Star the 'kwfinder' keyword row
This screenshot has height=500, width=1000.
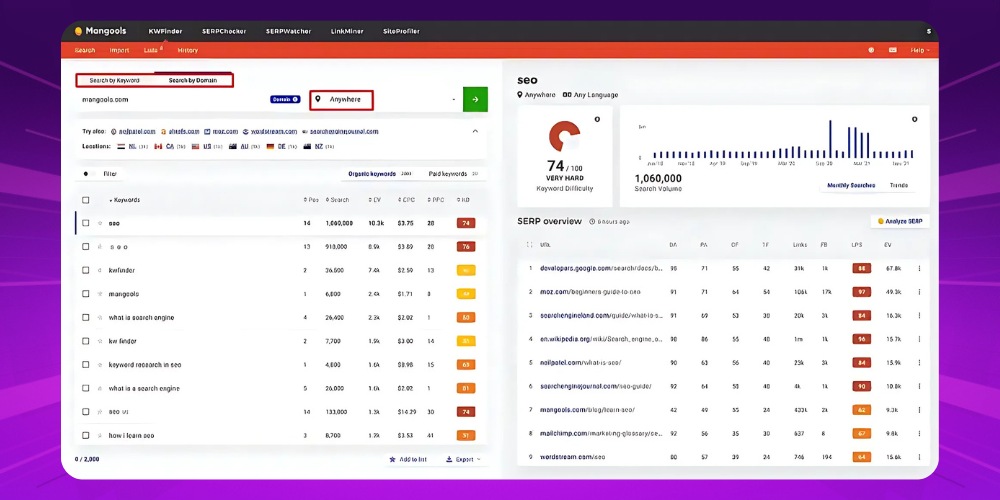[x=100, y=270]
